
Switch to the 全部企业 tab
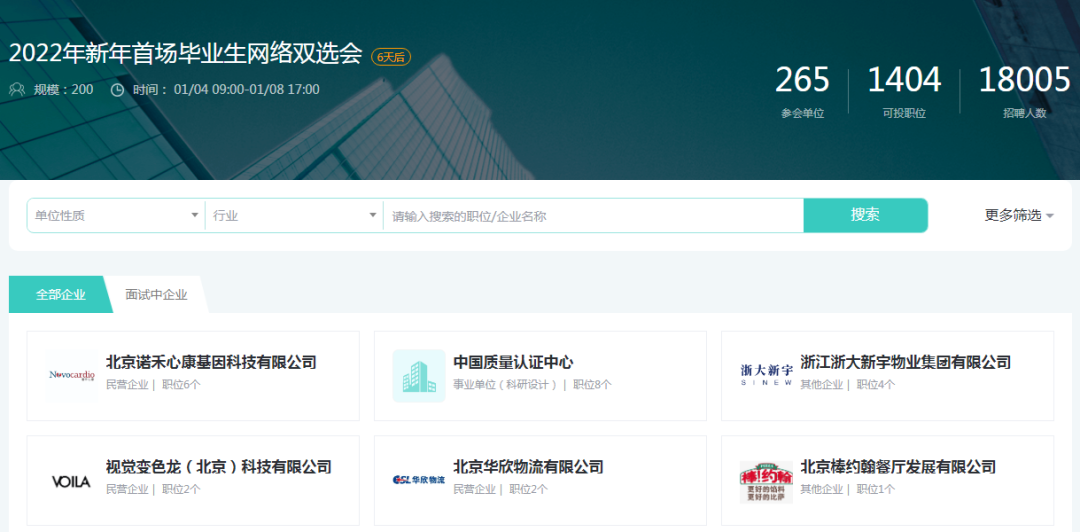pos(60,295)
